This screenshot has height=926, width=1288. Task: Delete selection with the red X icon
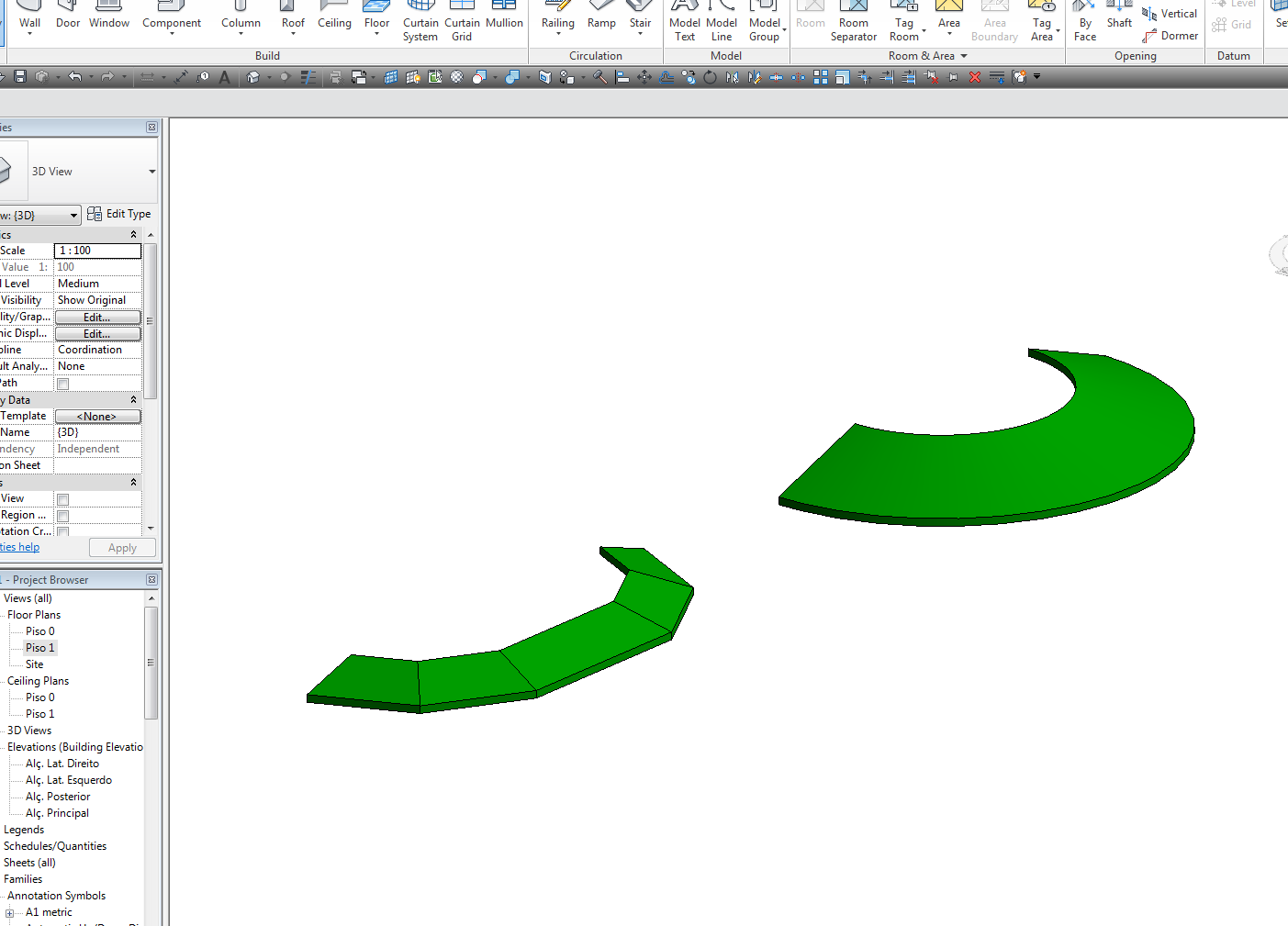[975, 77]
